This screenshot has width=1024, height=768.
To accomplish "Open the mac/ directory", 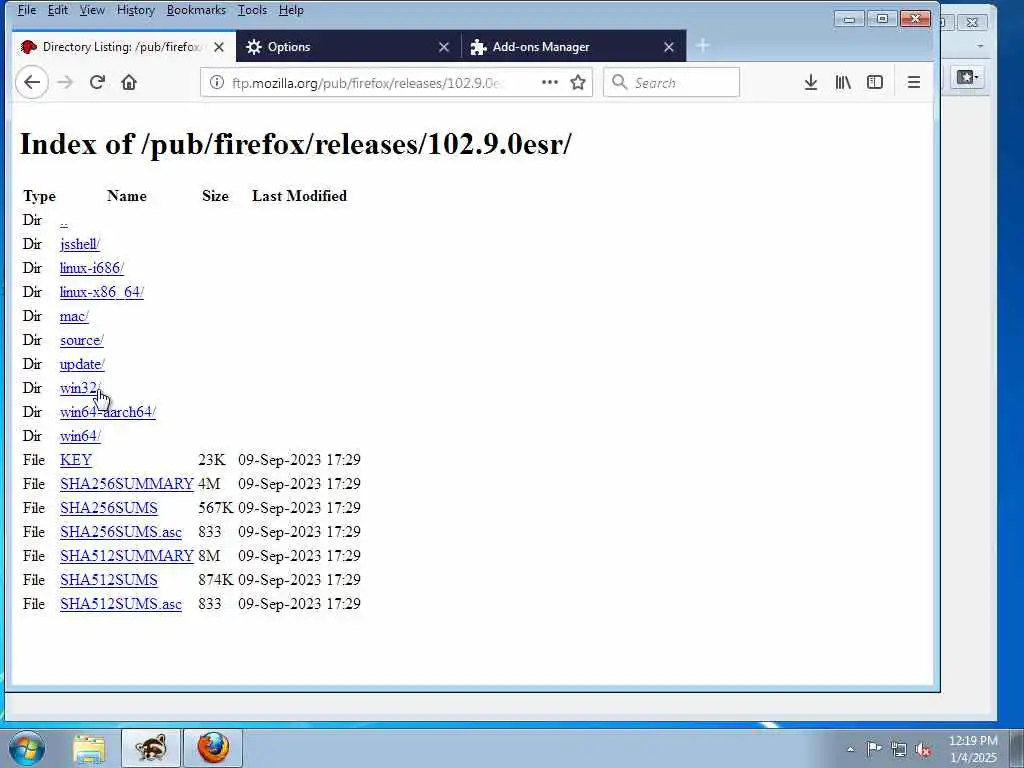I will click(74, 316).
